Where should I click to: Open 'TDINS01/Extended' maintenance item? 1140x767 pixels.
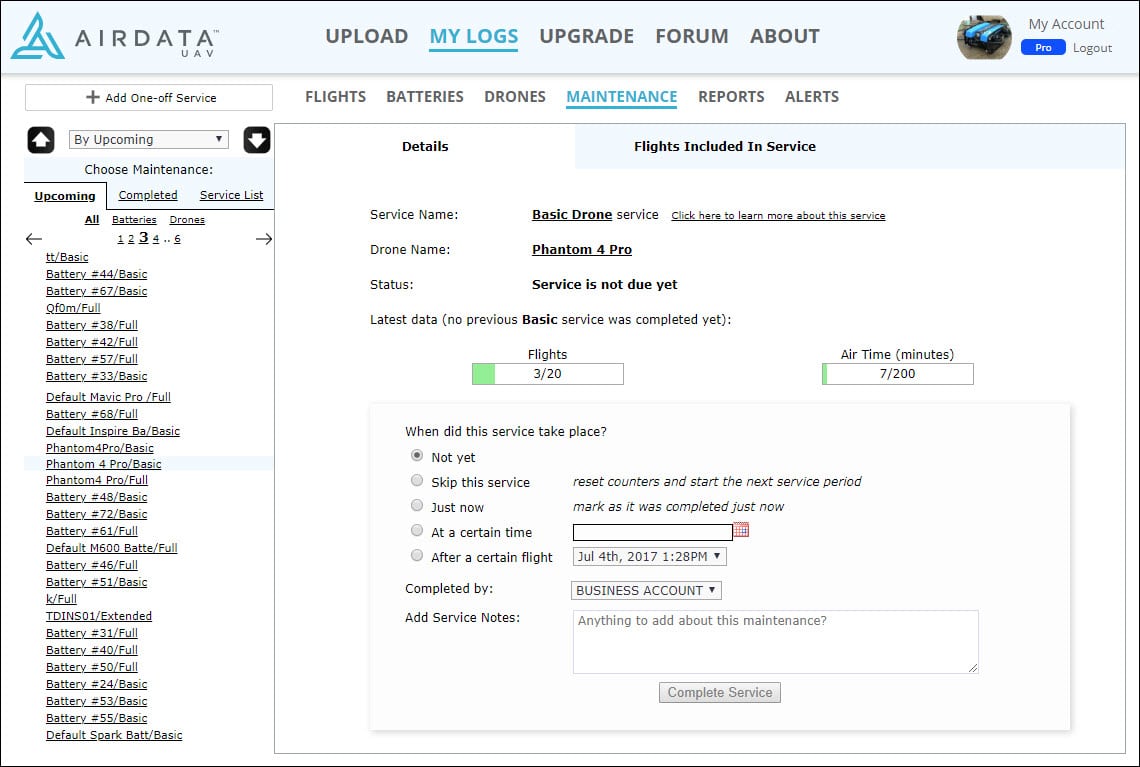[99, 616]
